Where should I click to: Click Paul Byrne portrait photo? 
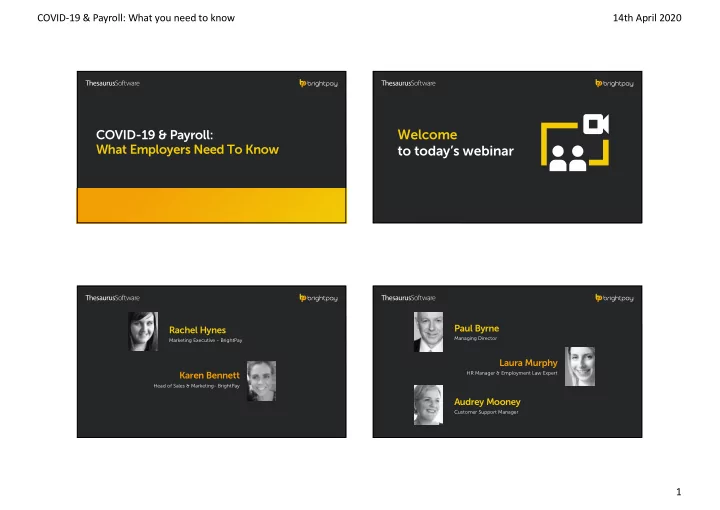(428, 332)
